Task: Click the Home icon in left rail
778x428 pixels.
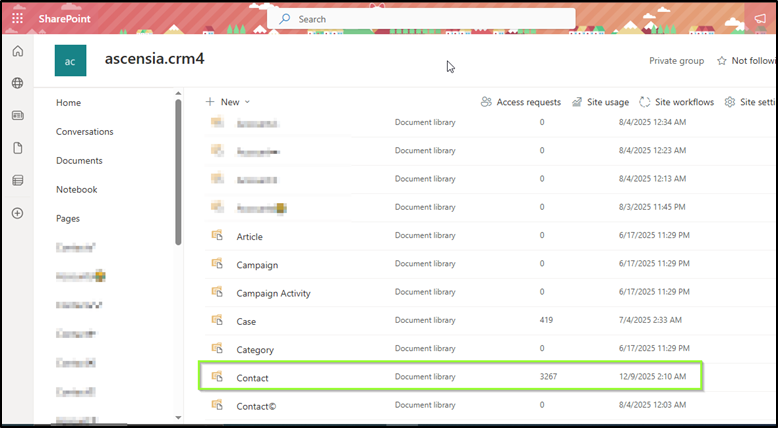Action: (x=17, y=51)
